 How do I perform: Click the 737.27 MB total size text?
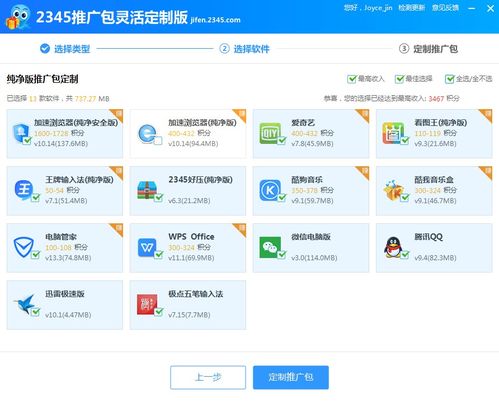click(92, 99)
